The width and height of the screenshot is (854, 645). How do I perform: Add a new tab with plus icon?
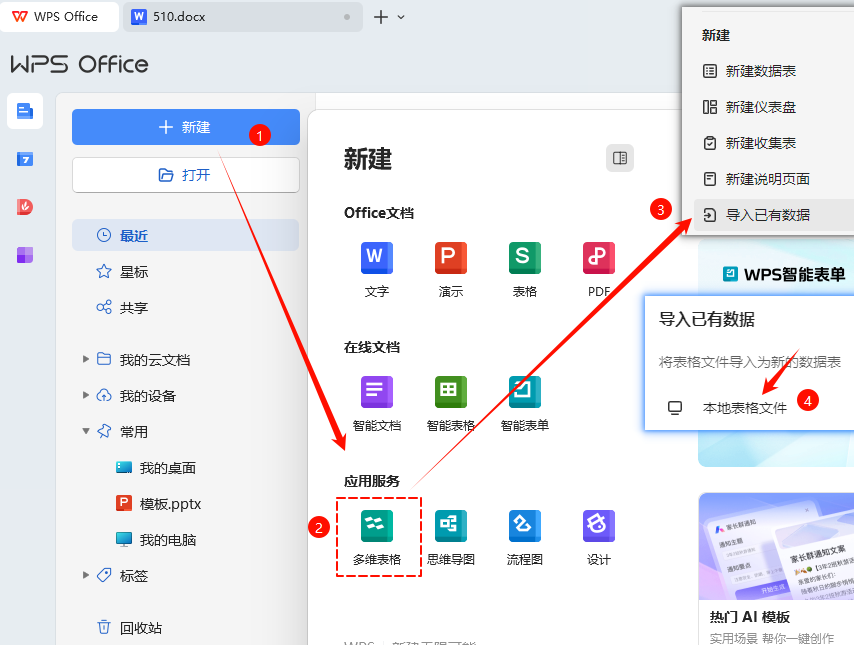tap(381, 17)
